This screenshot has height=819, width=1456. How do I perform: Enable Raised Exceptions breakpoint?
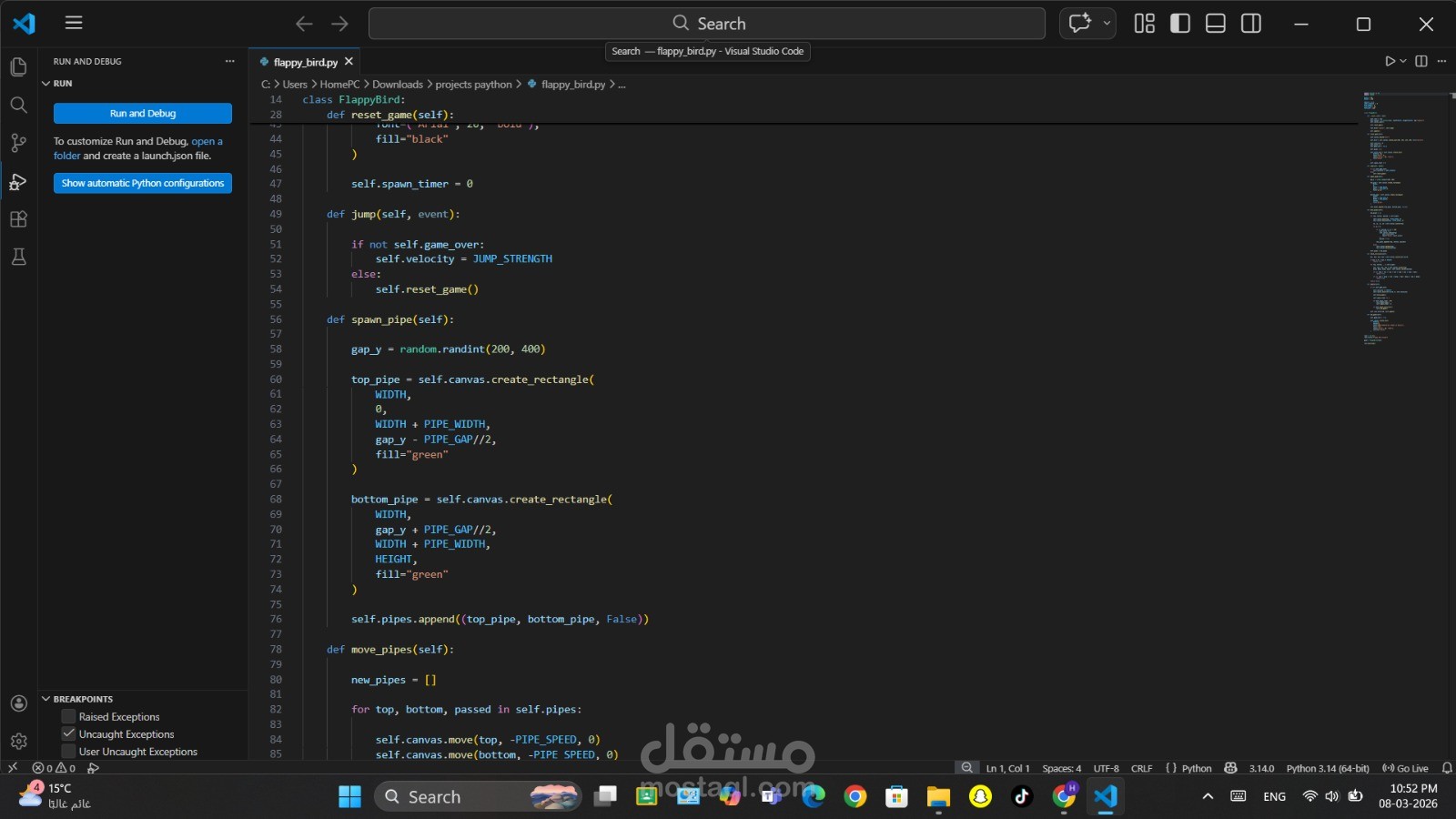click(x=68, y=716)
